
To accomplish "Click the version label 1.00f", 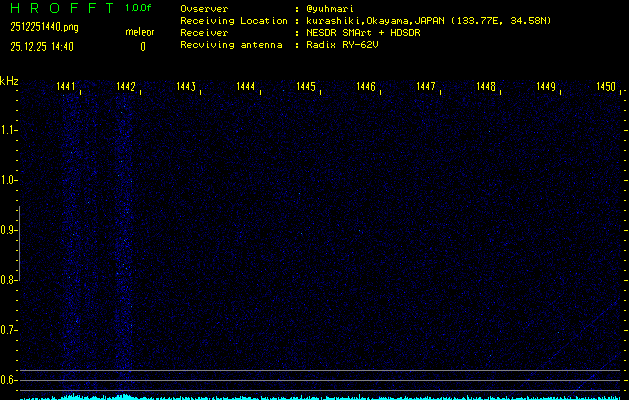I will click(x=138, y=8).
